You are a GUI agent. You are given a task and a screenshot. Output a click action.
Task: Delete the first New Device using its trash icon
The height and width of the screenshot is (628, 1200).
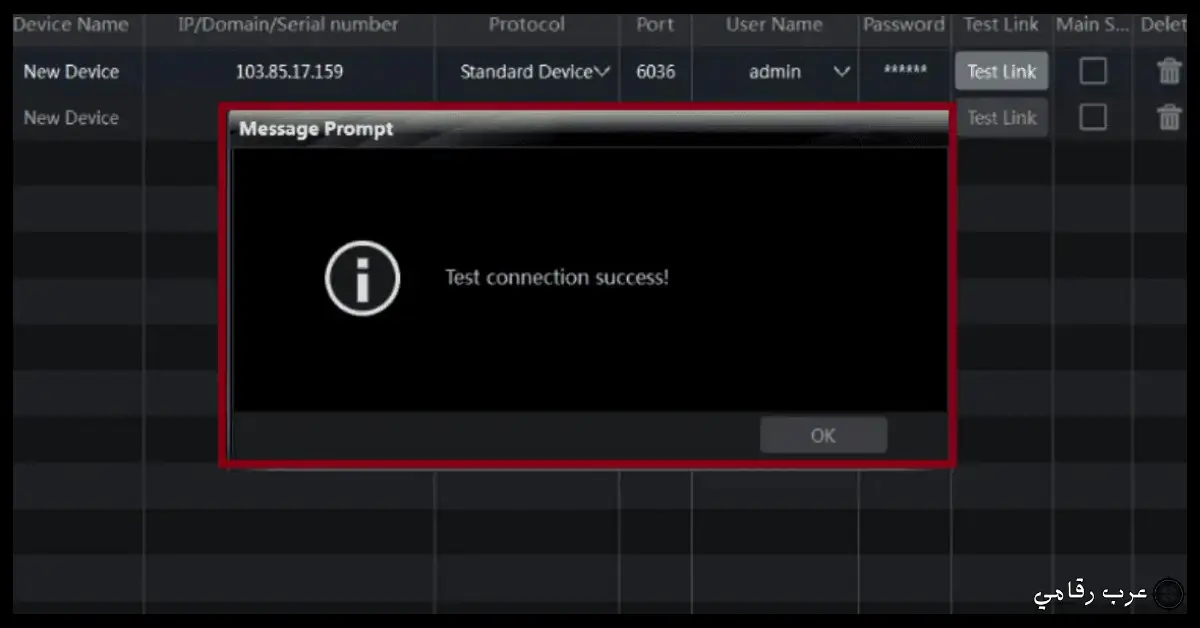click(1168, 71)
